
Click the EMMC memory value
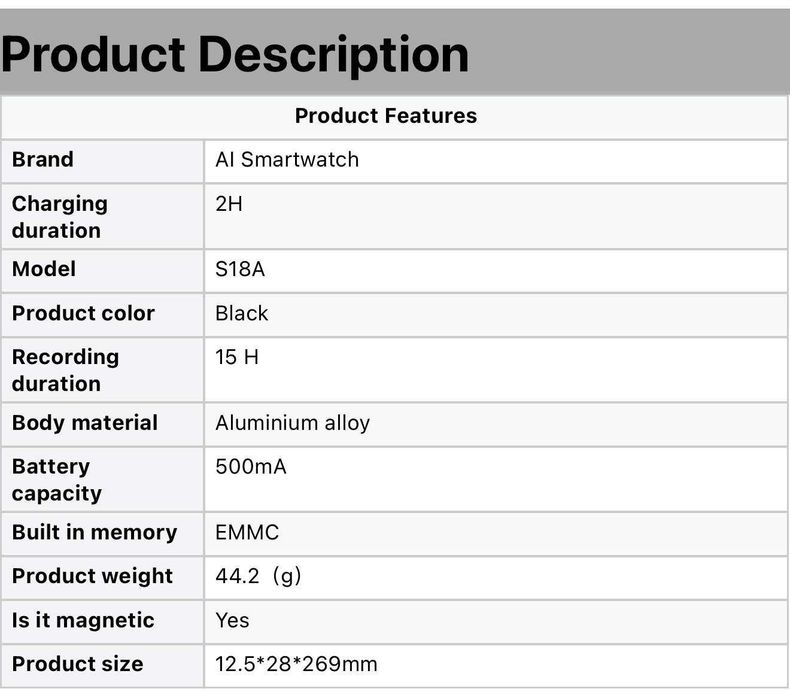pos(247,533)
